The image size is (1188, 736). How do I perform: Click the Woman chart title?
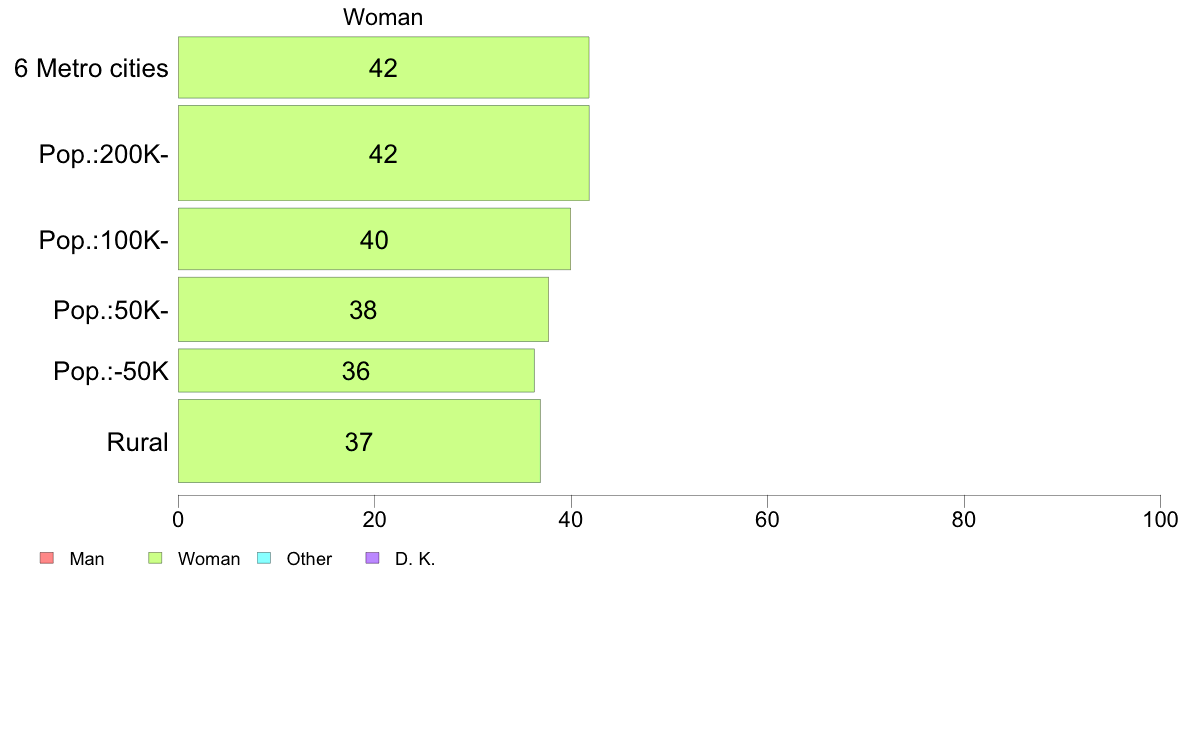tap(383, 17)
